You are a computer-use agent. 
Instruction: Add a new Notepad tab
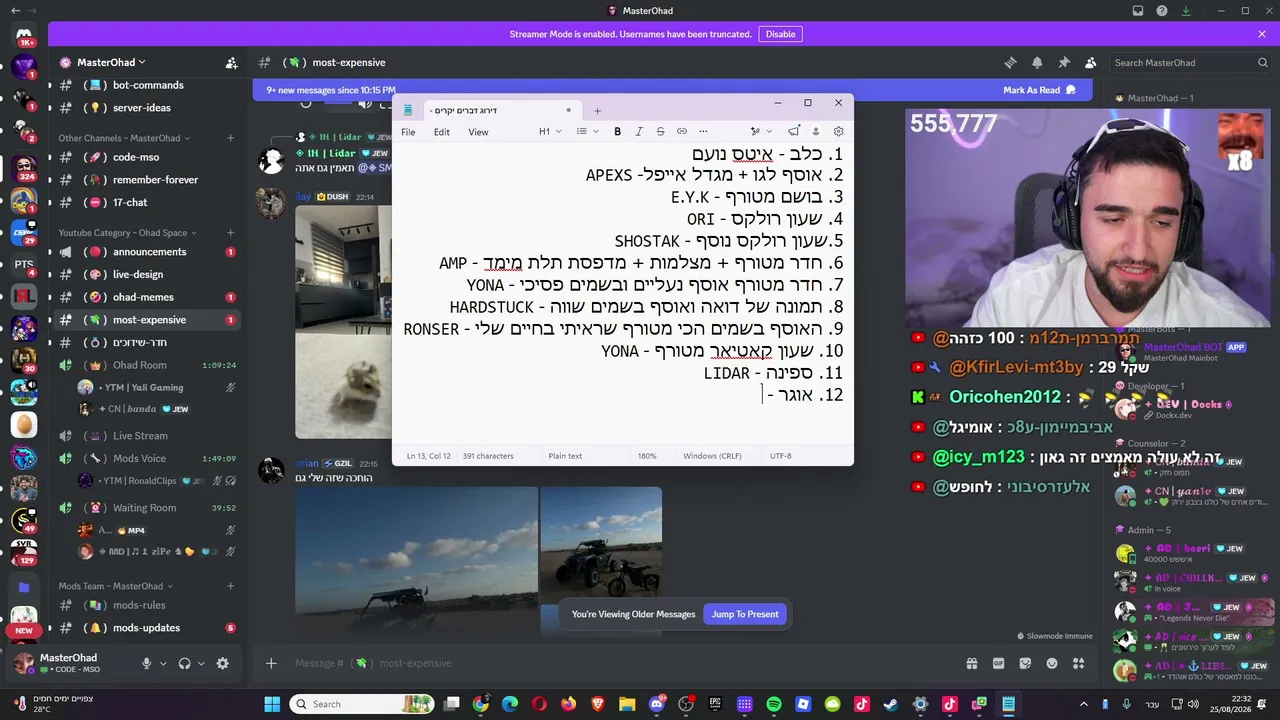pos(597,111)
